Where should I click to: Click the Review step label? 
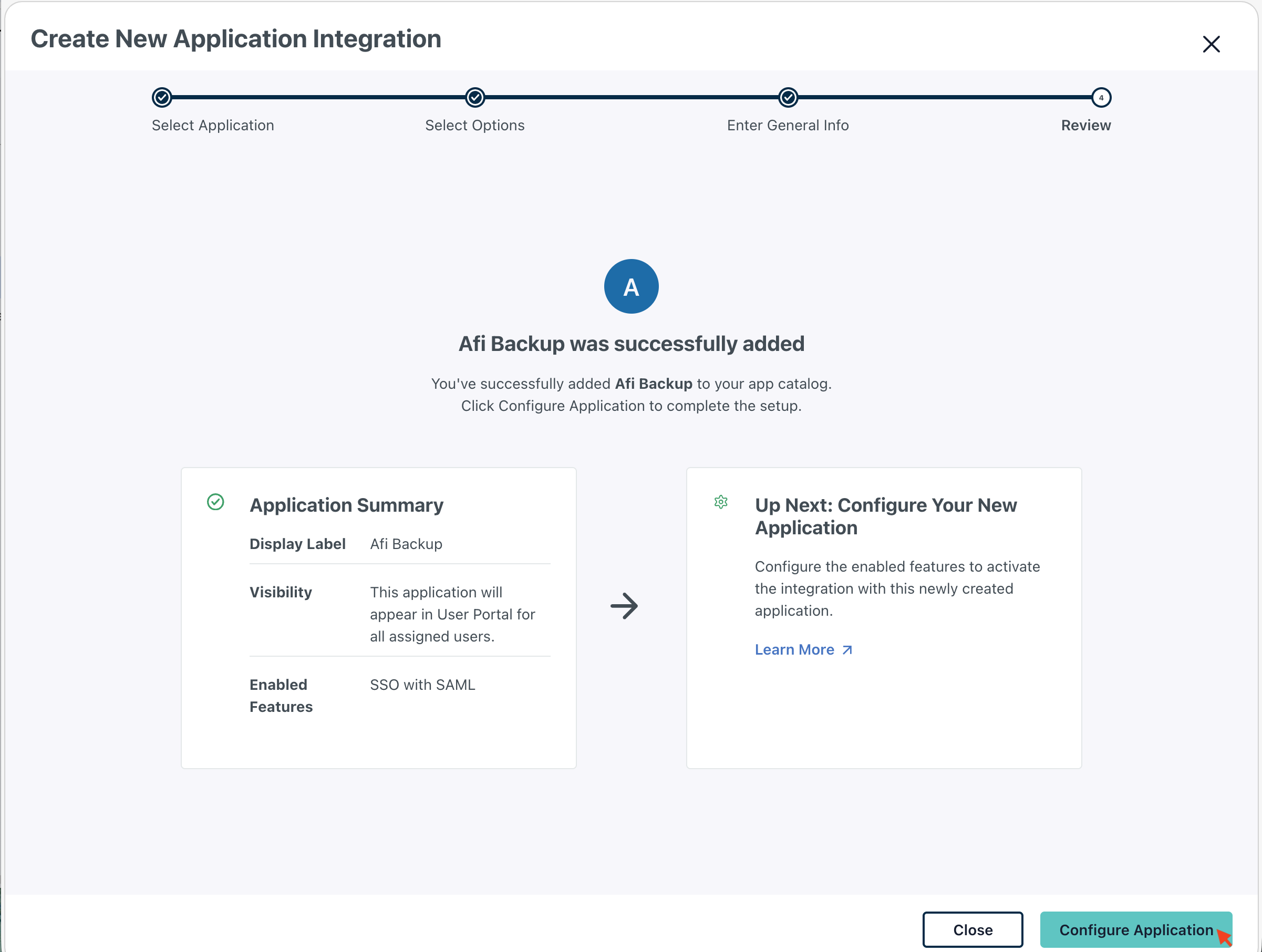[1085, 126]
